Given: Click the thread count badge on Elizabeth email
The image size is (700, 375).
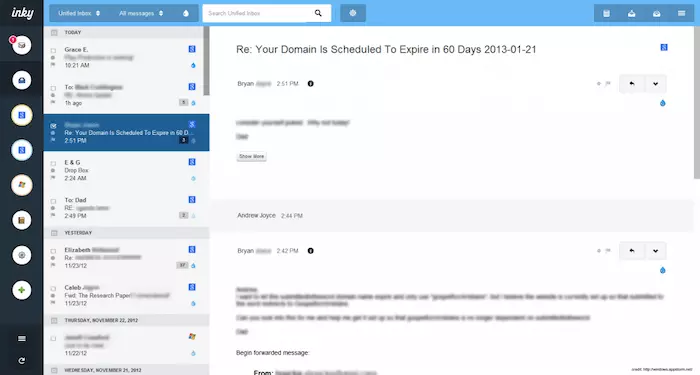Looking at the screenshot, I should [182, 265].
